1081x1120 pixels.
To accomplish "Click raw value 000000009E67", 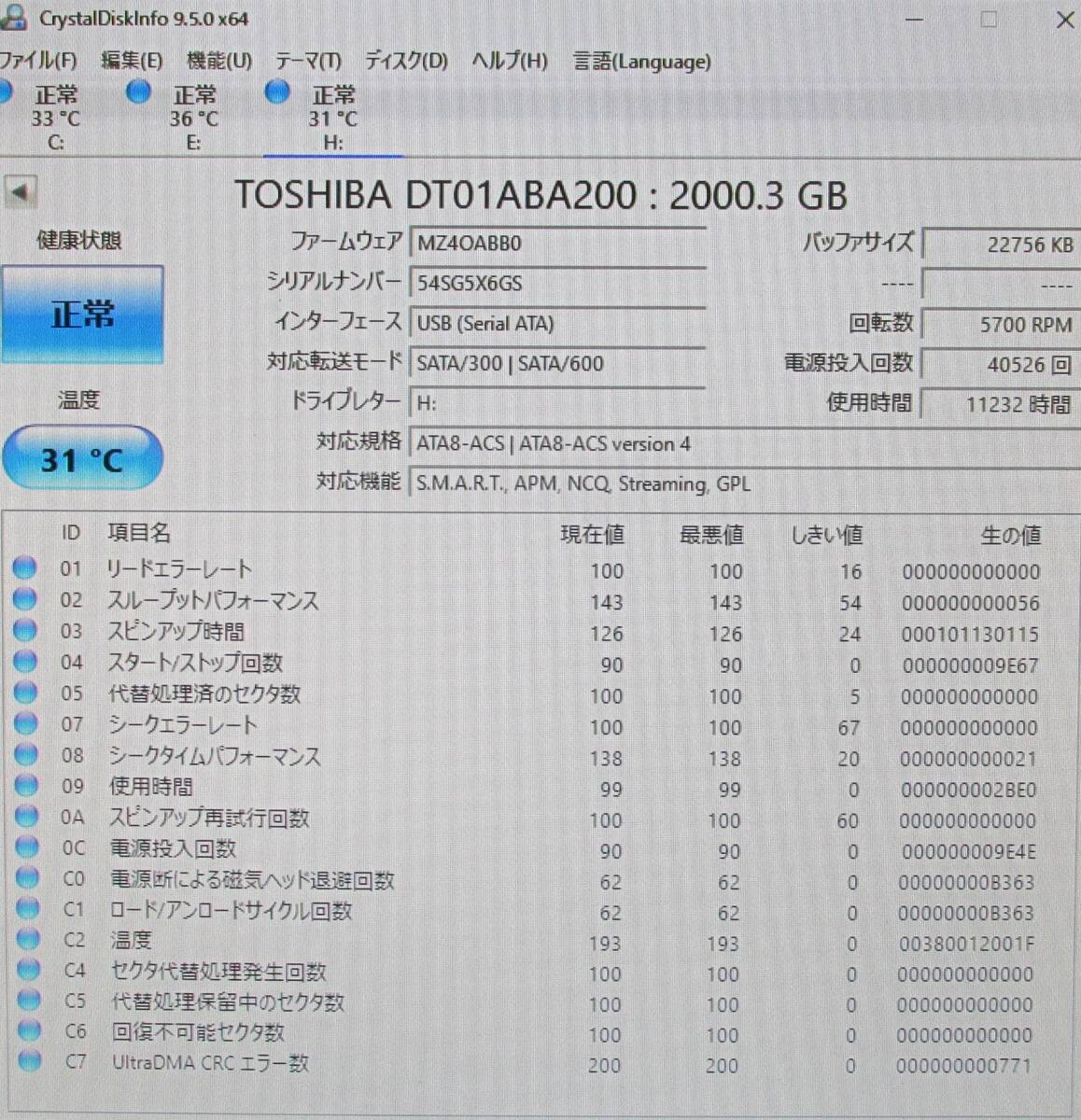I will pyautogui.click(x=970, y=665).
